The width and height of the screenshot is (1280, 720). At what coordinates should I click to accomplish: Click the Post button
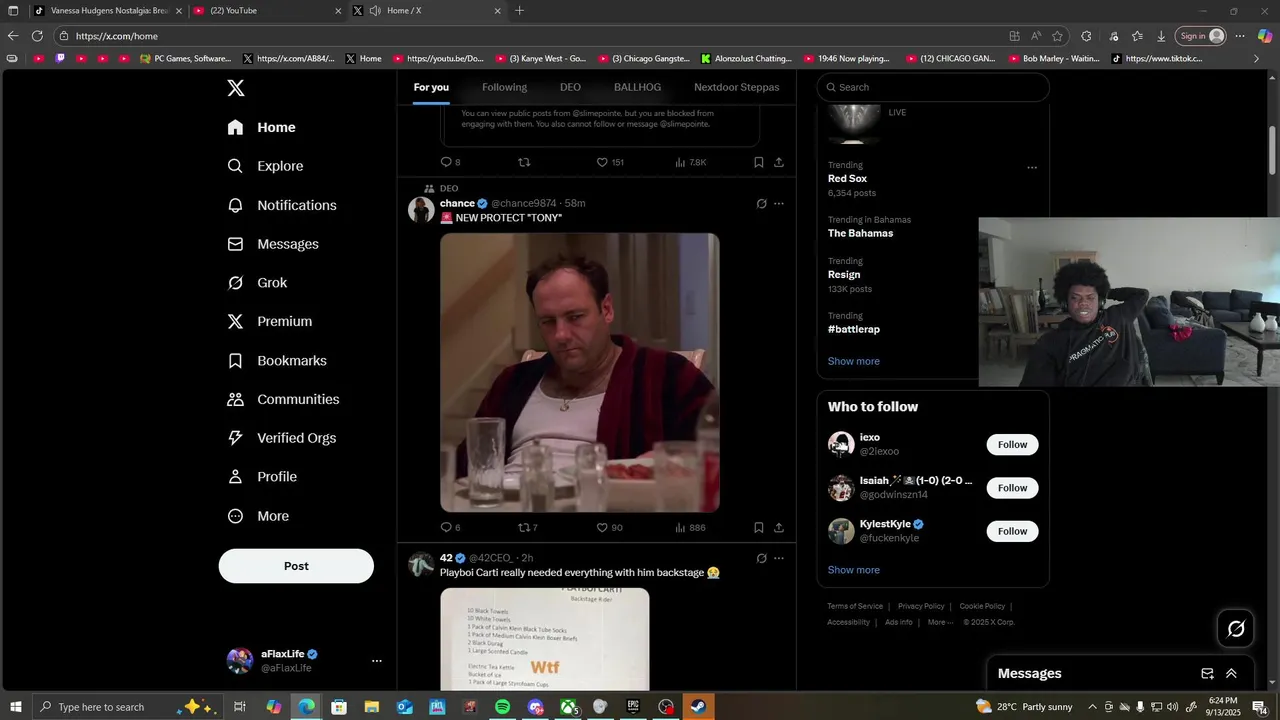click(x=296, y=566)
